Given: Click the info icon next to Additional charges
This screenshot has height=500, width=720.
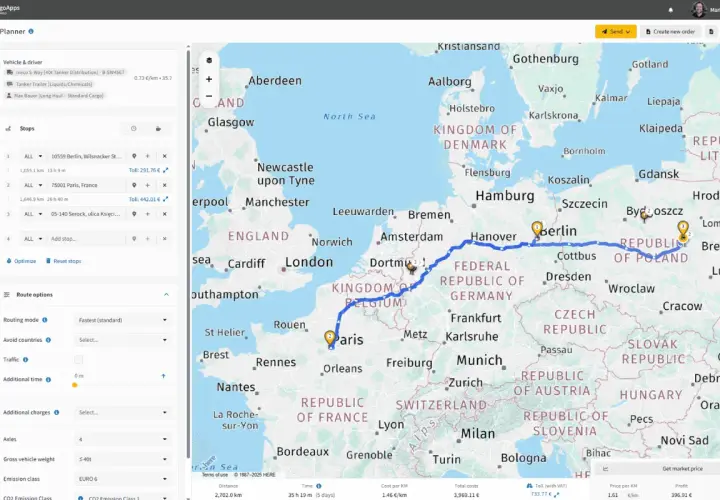Looking at the screenshot, I should point(56,412).
